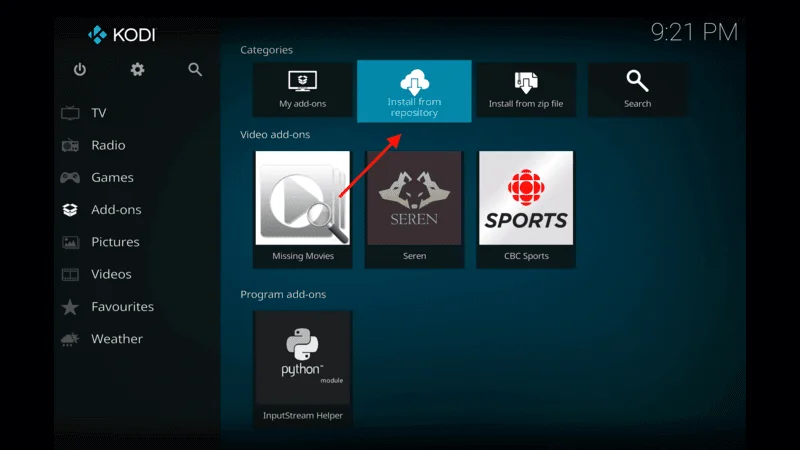
Task: Open the settings gear icon
Action: pyautogui.click(x=137, y=69)
